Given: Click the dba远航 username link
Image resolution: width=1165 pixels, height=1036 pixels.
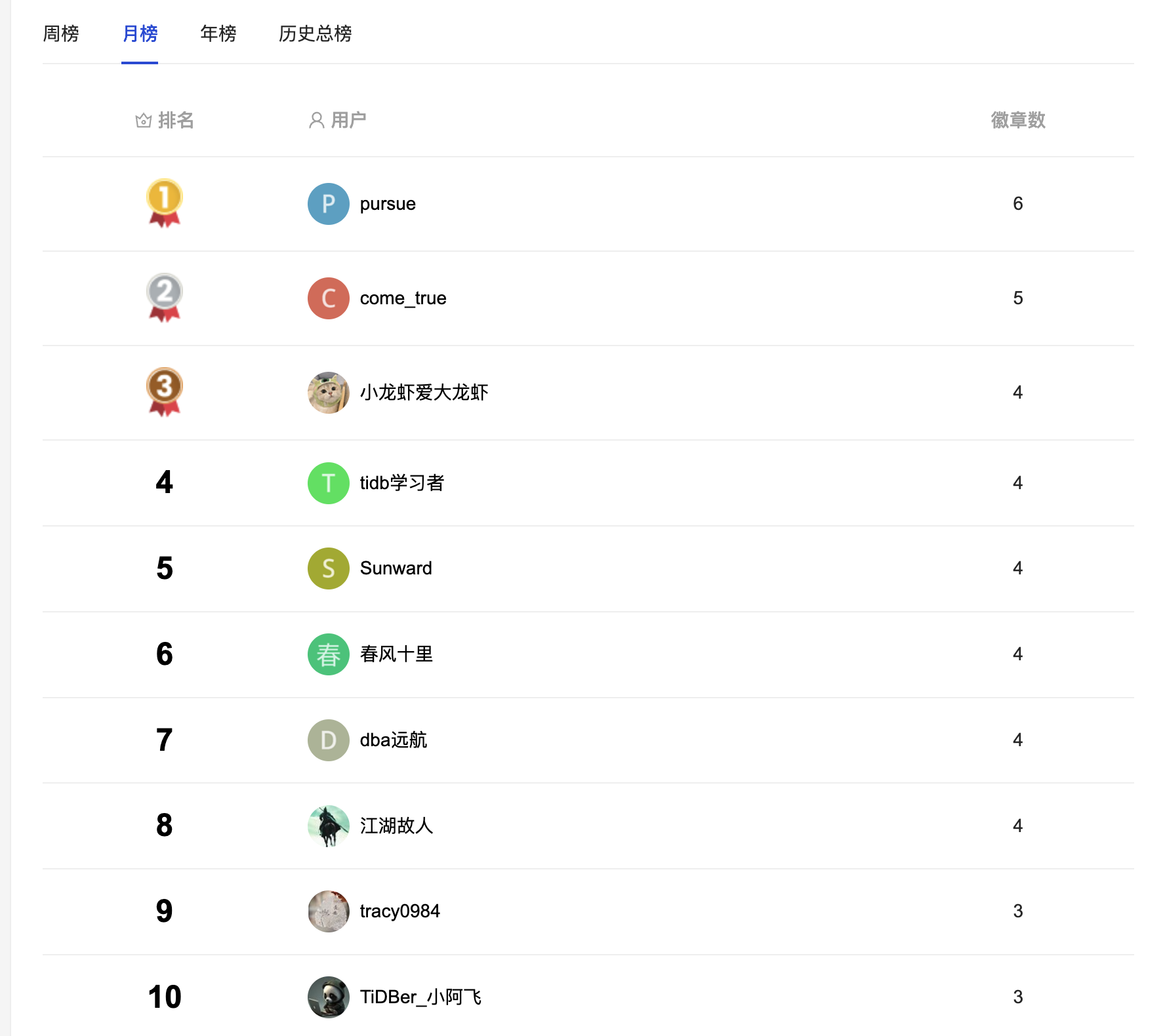Looking at the screenshot, I should coord(393,740).
